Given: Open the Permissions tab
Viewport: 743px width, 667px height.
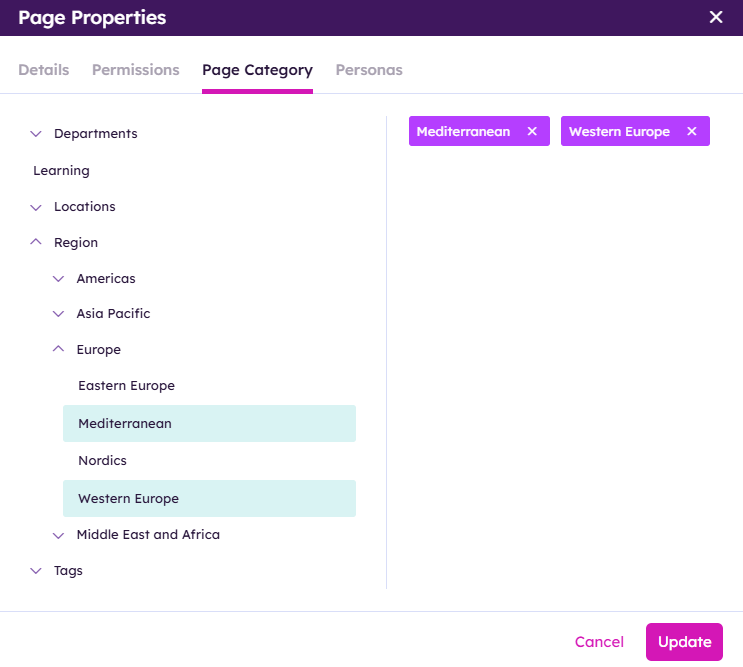Looking at the screenshot, I should [136, 70].
